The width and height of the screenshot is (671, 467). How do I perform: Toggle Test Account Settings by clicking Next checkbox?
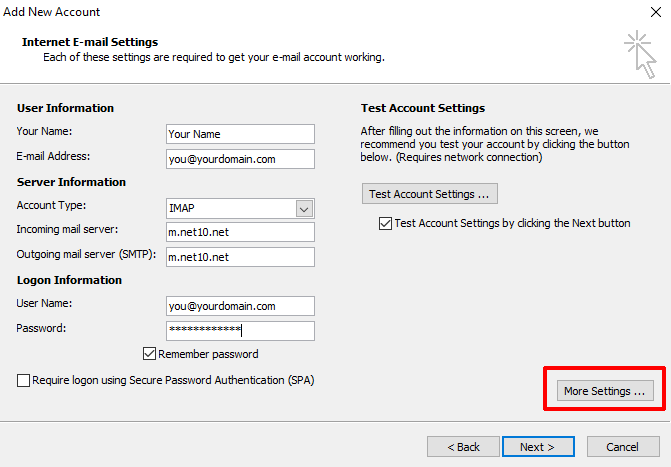pos(385,223)
